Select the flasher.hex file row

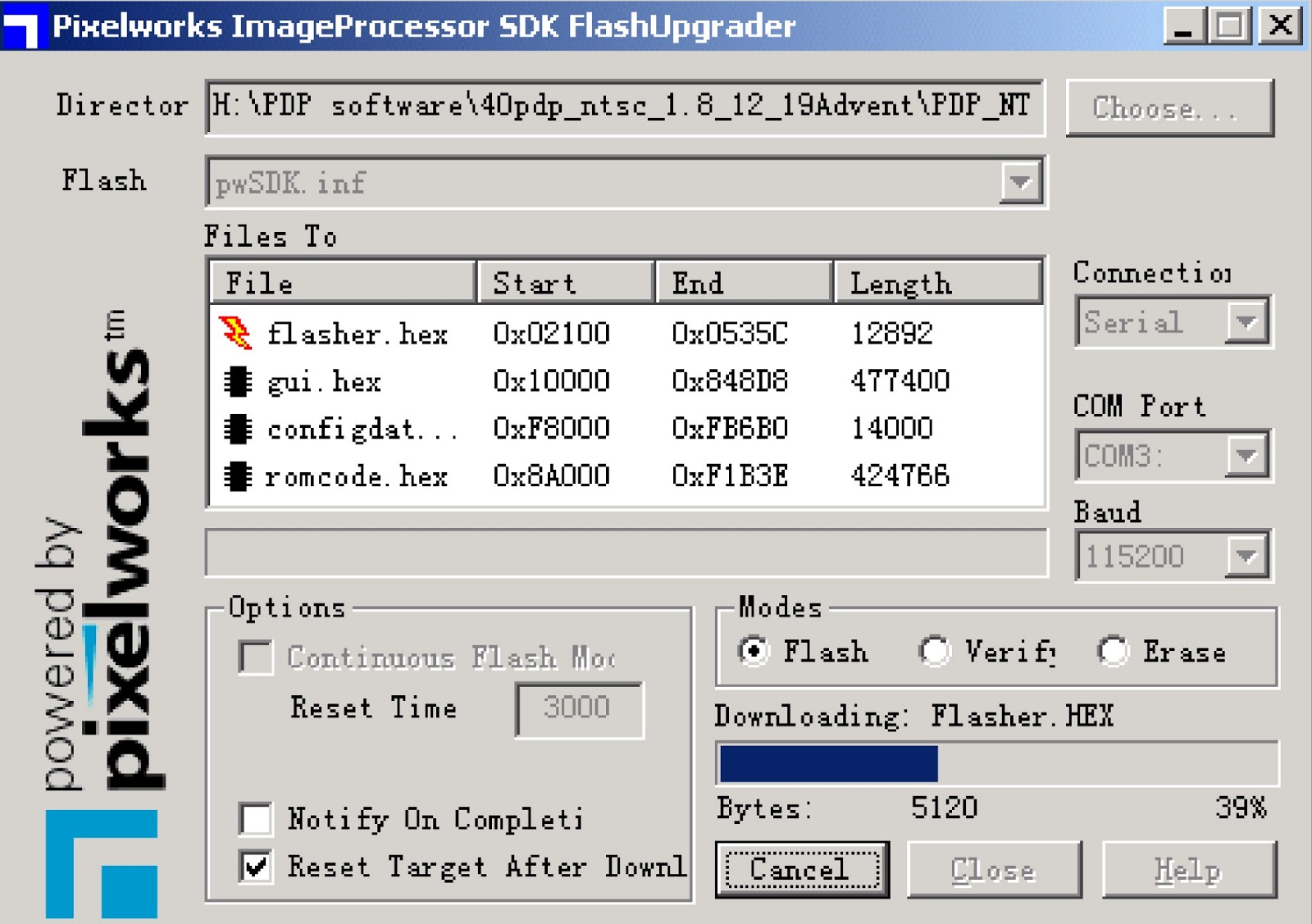[626, 334]
